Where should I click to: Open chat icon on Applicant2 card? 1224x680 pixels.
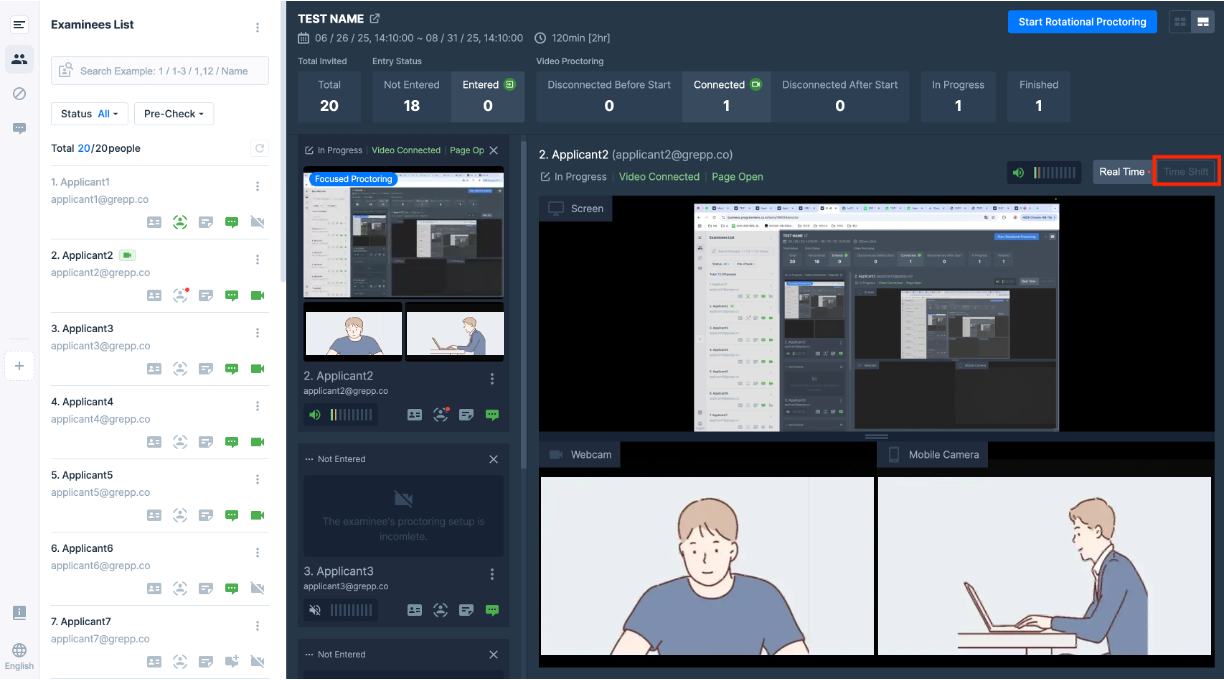(x=492, y=415)
